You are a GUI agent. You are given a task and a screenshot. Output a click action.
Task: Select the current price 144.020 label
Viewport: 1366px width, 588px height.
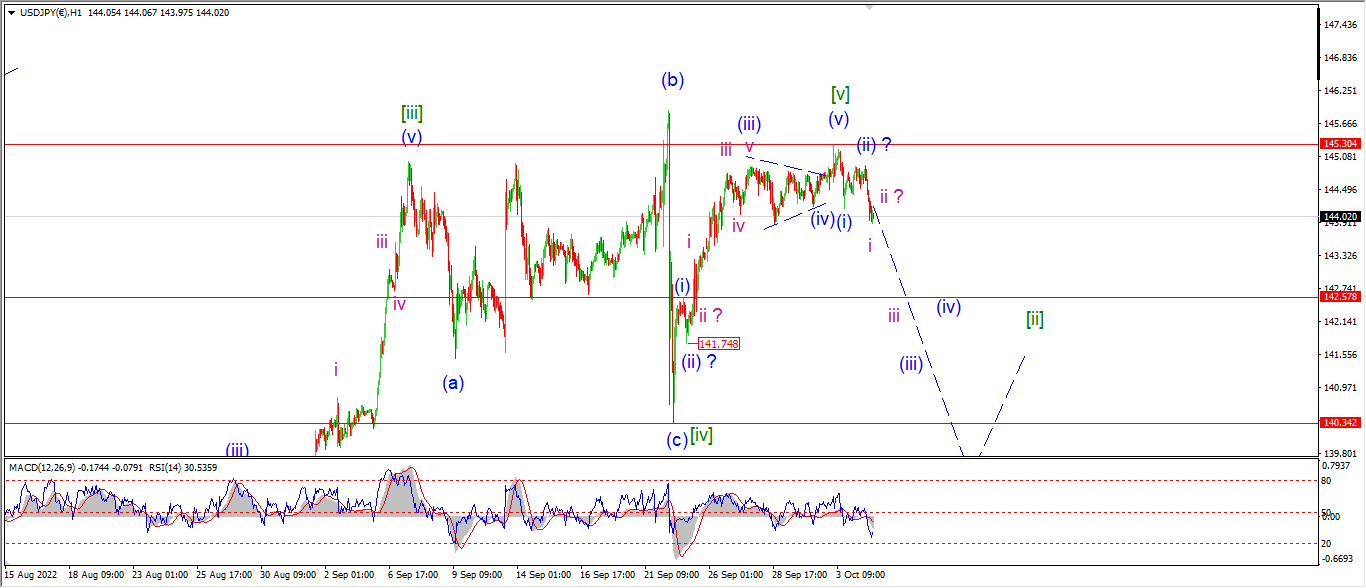tap(1340, 216)
